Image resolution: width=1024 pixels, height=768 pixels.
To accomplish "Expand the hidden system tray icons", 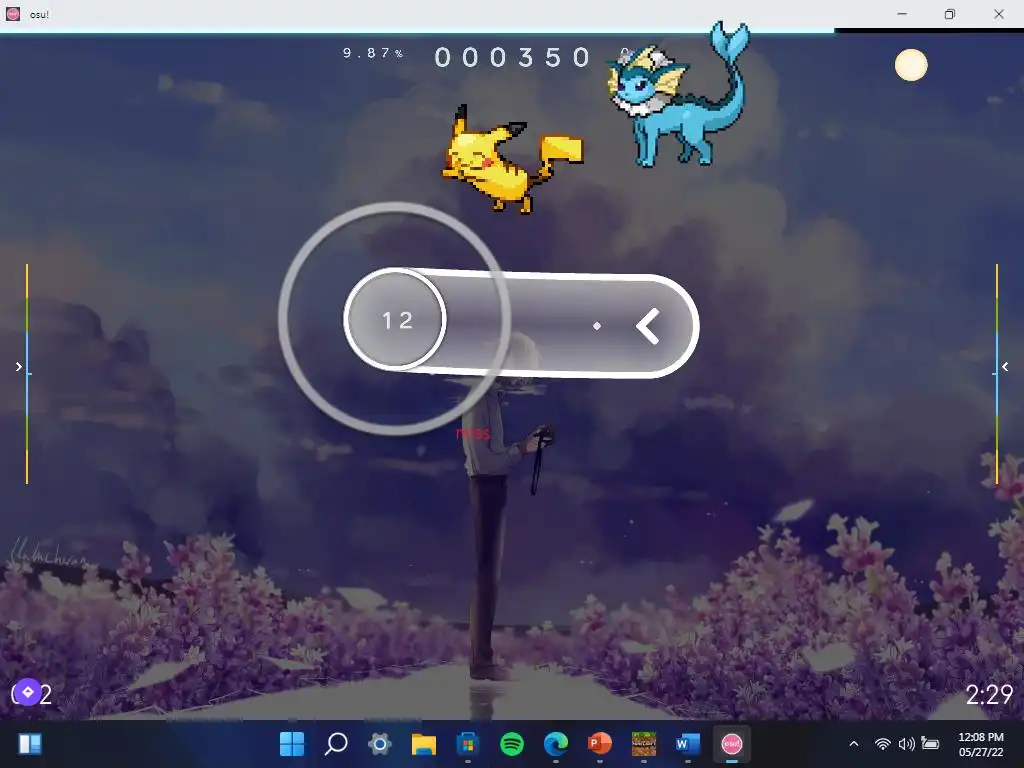I will (854, 744).
